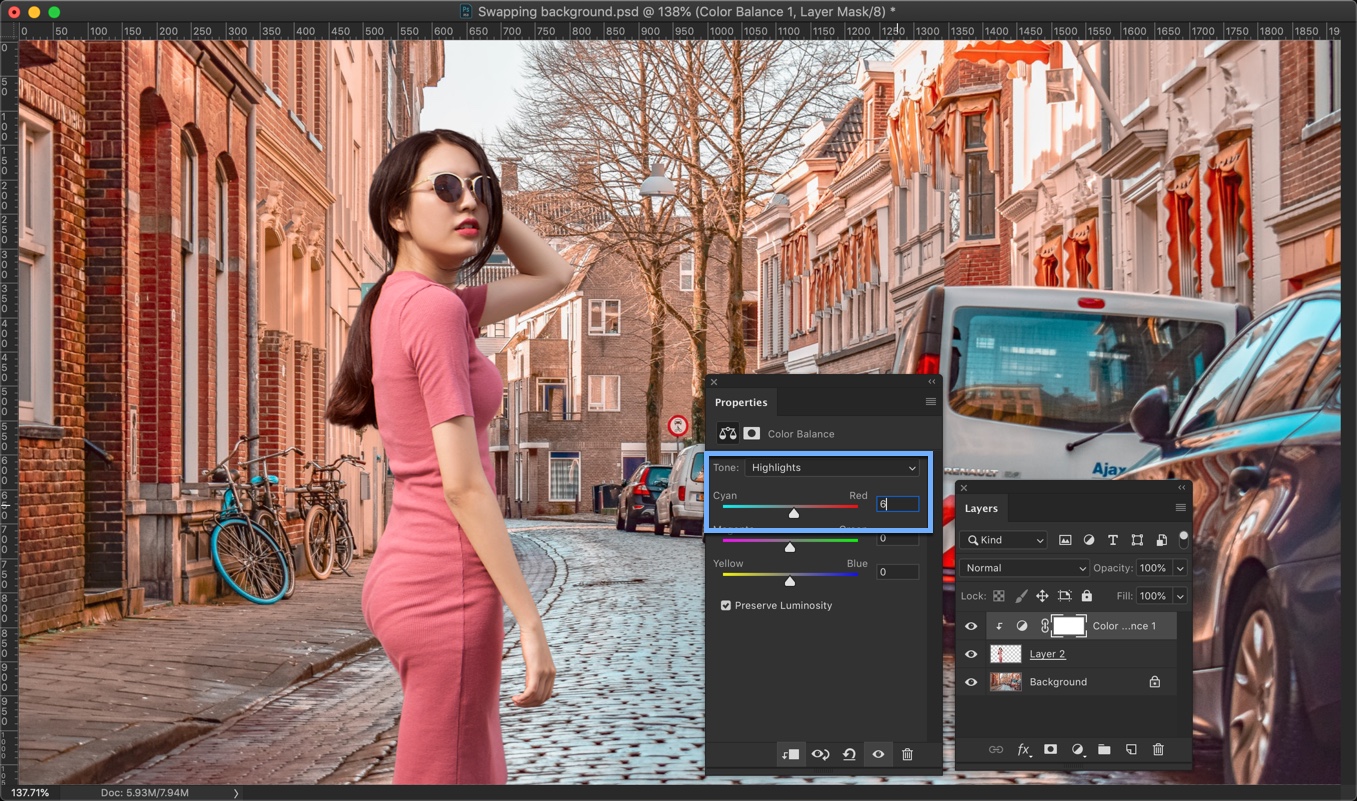Add a layer style with fx button
The width and height of the screenshot is (1357, 801).
1024,749
